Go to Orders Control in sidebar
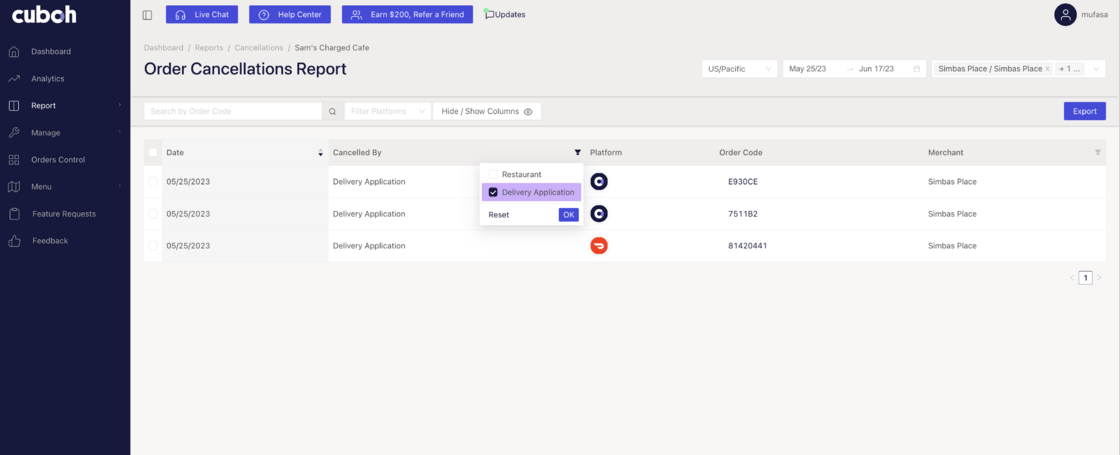 [x=57, y=160]
